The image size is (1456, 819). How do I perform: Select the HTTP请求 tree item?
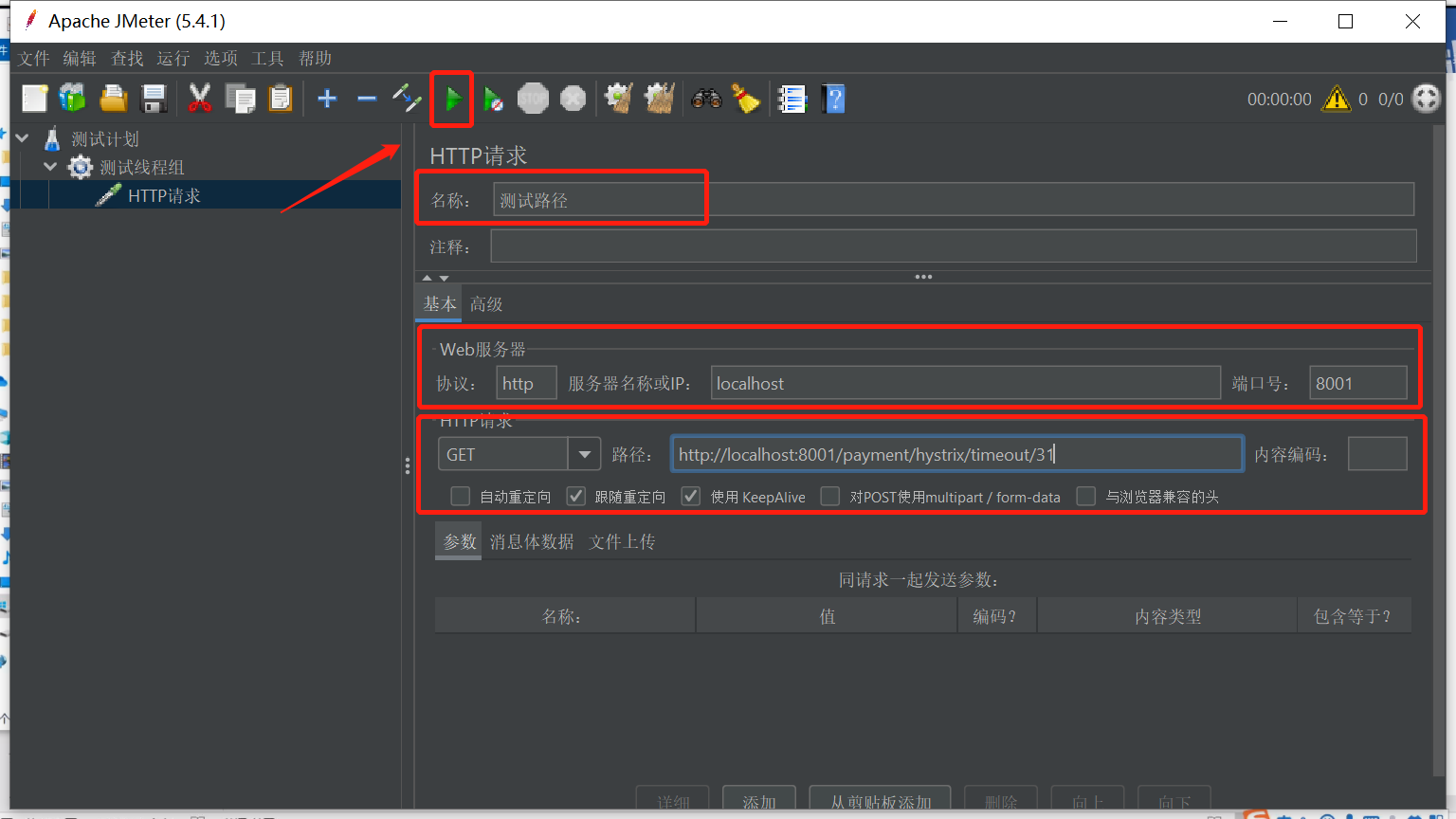click(x=164, y=195)
